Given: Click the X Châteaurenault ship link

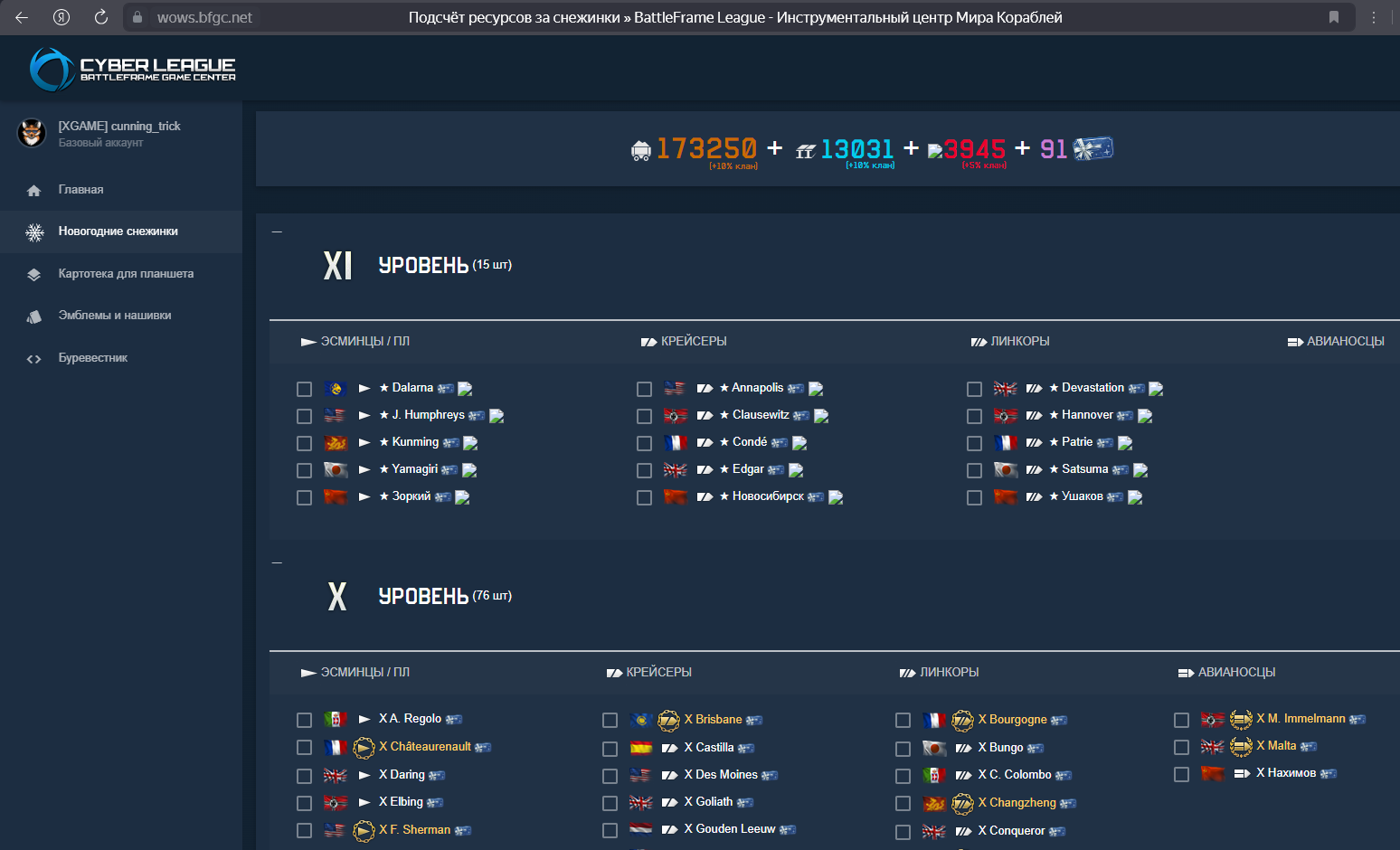Looking at the screenshot, I should [x=424, y=747].
